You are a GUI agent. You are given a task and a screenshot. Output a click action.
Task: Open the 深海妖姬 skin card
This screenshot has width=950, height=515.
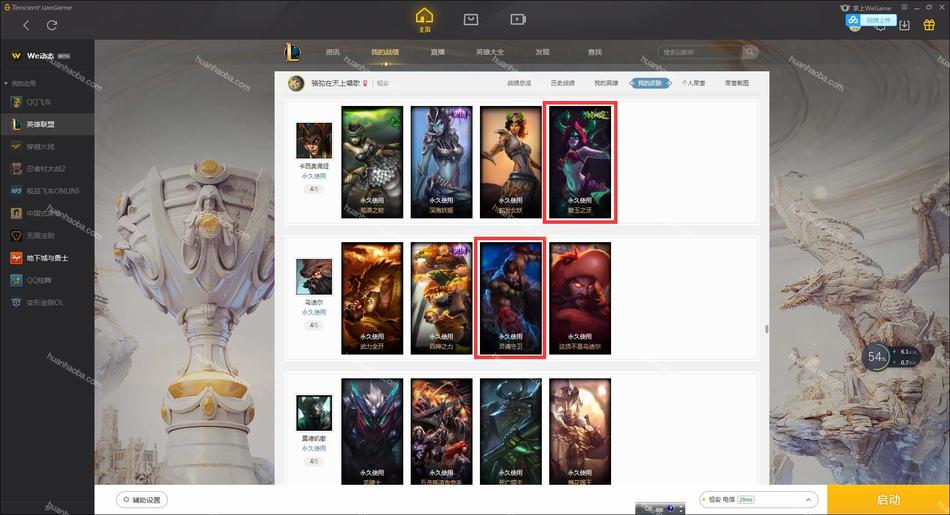(441, 162)
